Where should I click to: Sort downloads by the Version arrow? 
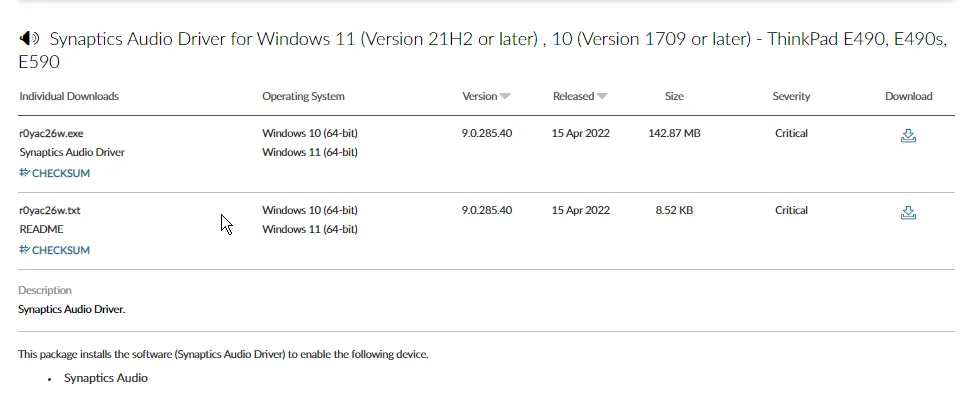tap(505, 97)
